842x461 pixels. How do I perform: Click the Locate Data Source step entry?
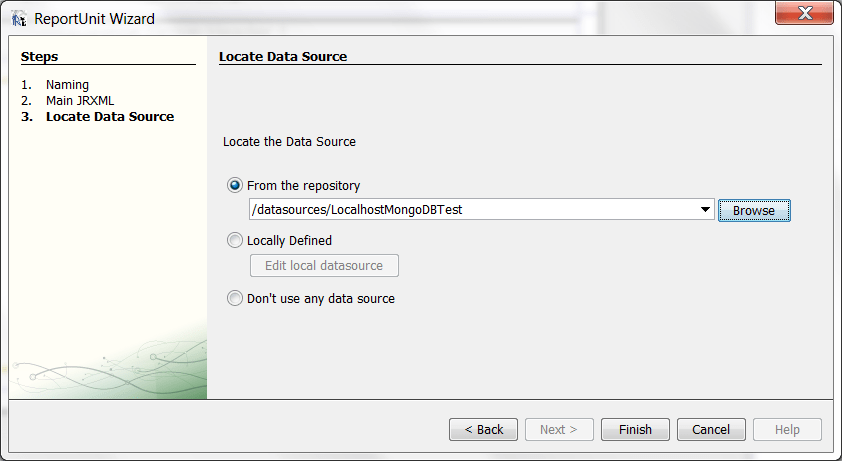[x=109, y=117]
